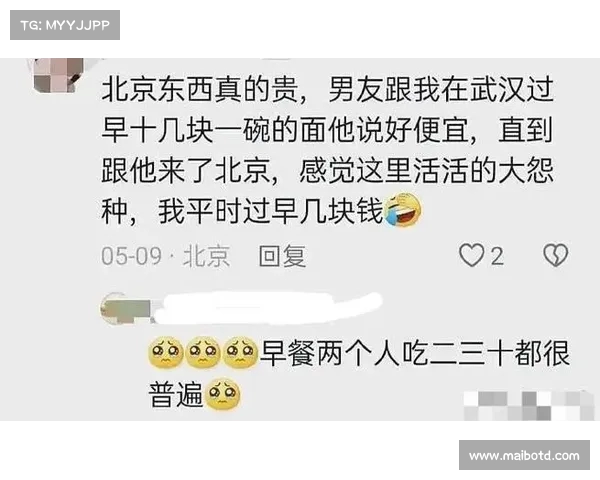The image size is (600, 480).
Task: Click the pixelated mosaic near bottom right
Action: coord(528,405)
